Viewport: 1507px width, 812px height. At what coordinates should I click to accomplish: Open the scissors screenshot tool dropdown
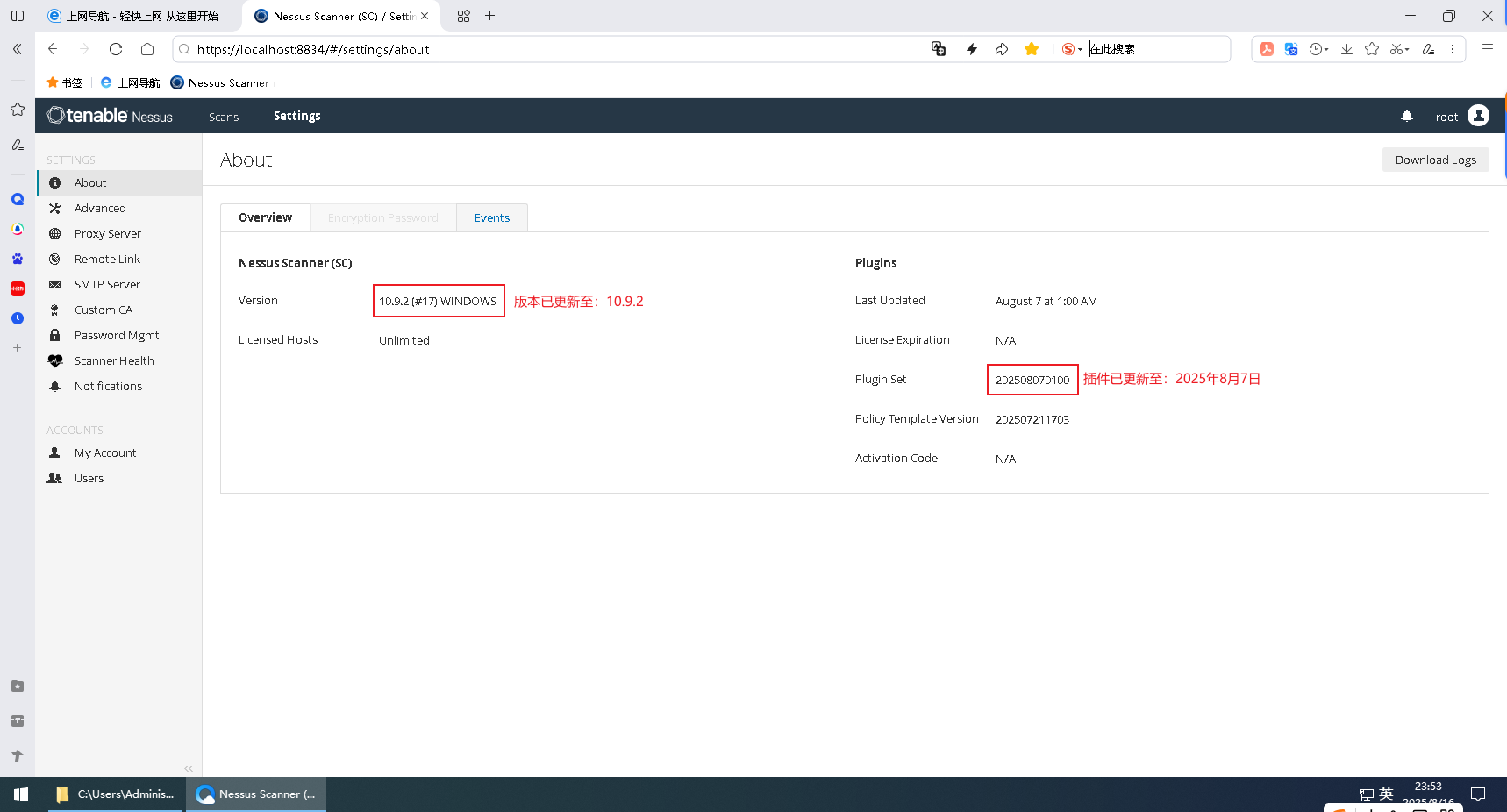tap(1400, 49)
